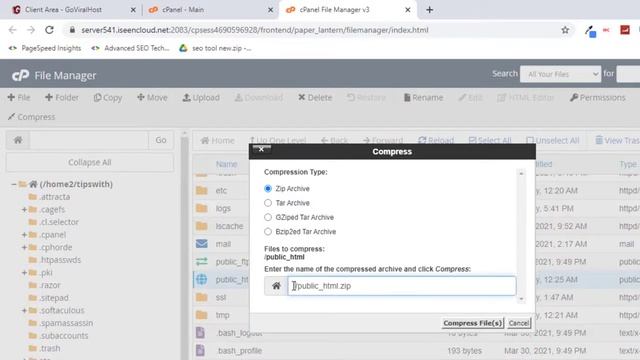Click Delete in the toolbar
This screenshot has width=640, height=360.
click(x=315, y=98)
